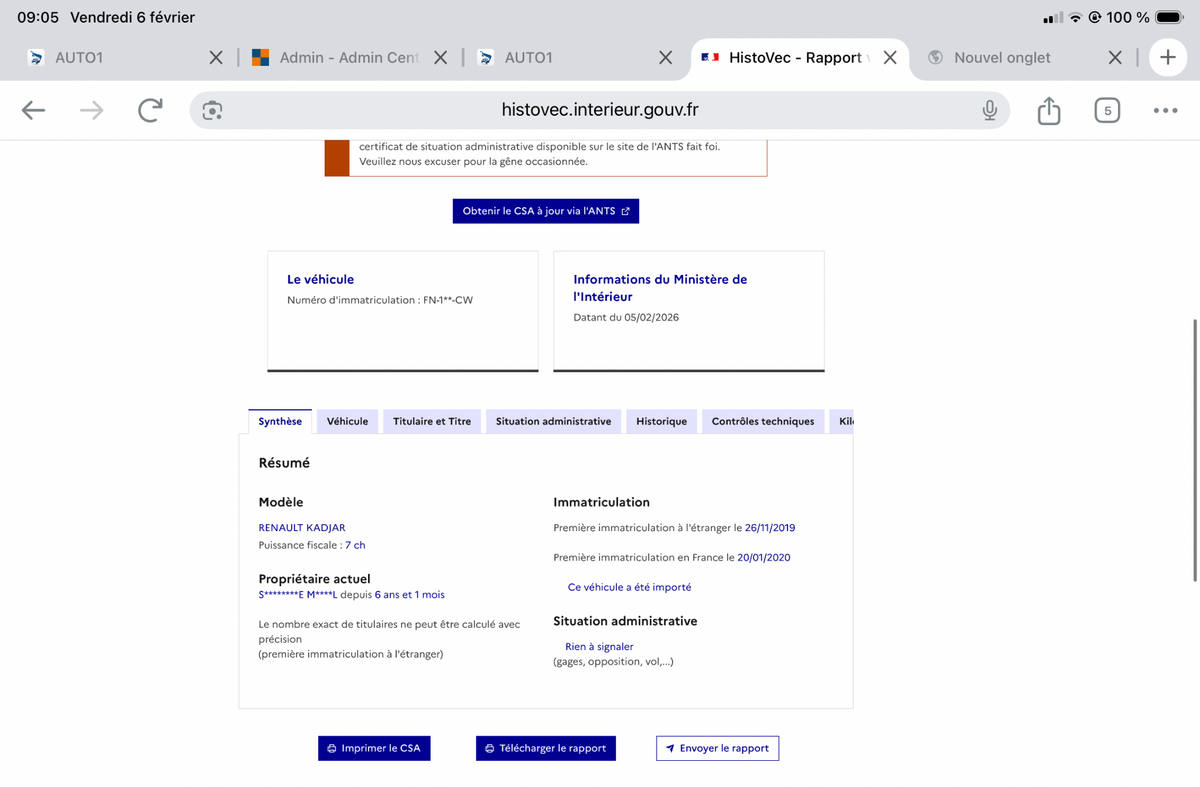Tap the camera search icon in address bar
The width and height of the screenshot is (1200, 788).
click(x=212, y=110)
